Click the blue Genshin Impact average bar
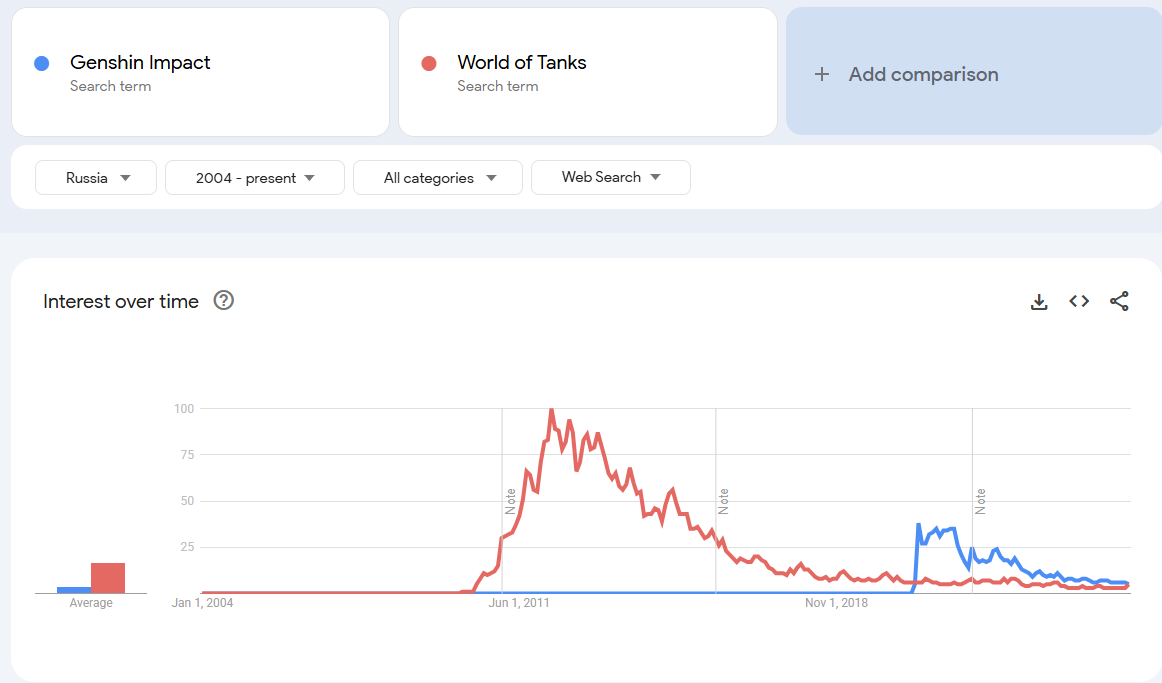This screenshot has width=1162, height=683. point(74,590)
